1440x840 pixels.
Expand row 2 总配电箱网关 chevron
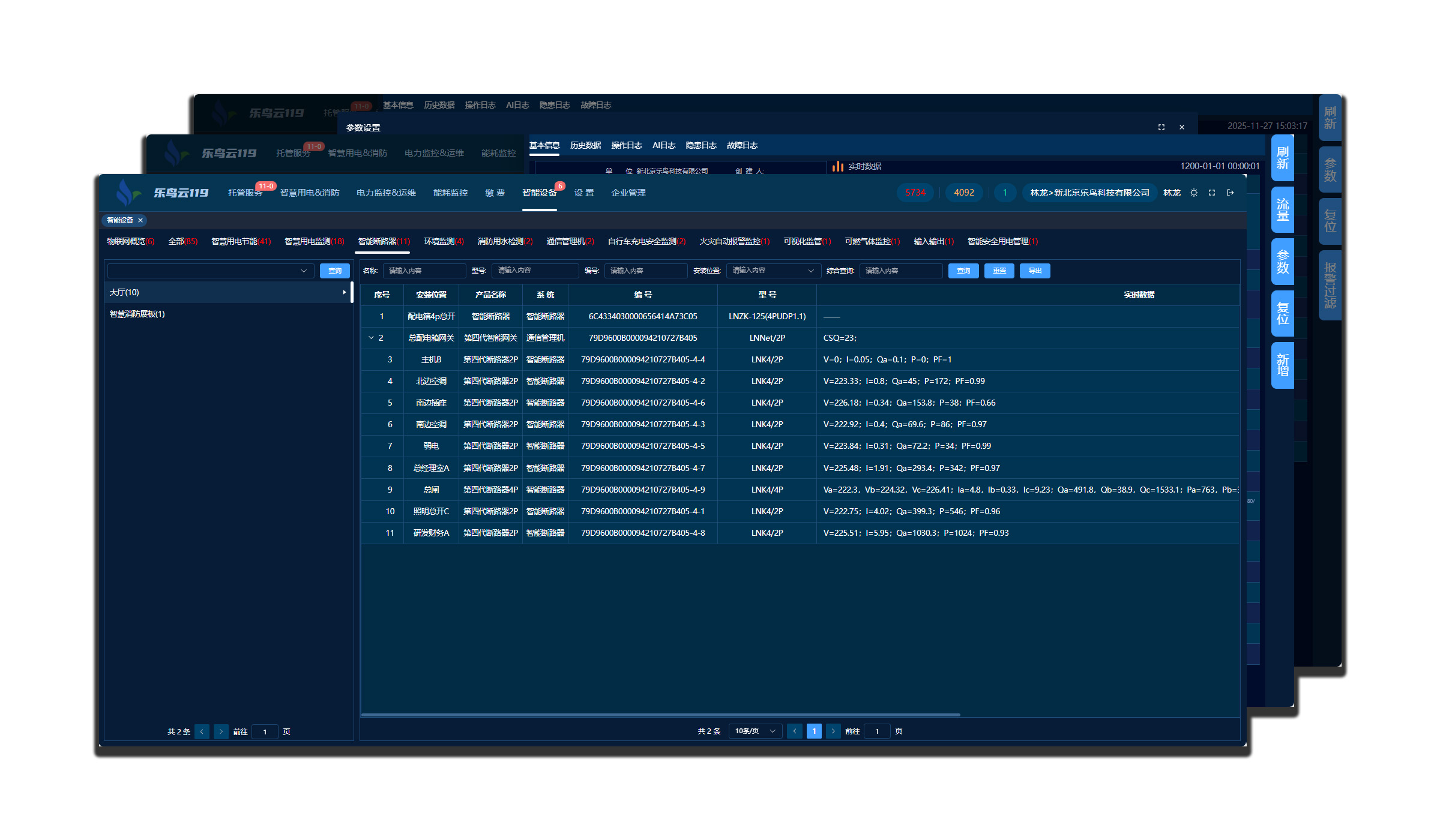tap(371, 338)
